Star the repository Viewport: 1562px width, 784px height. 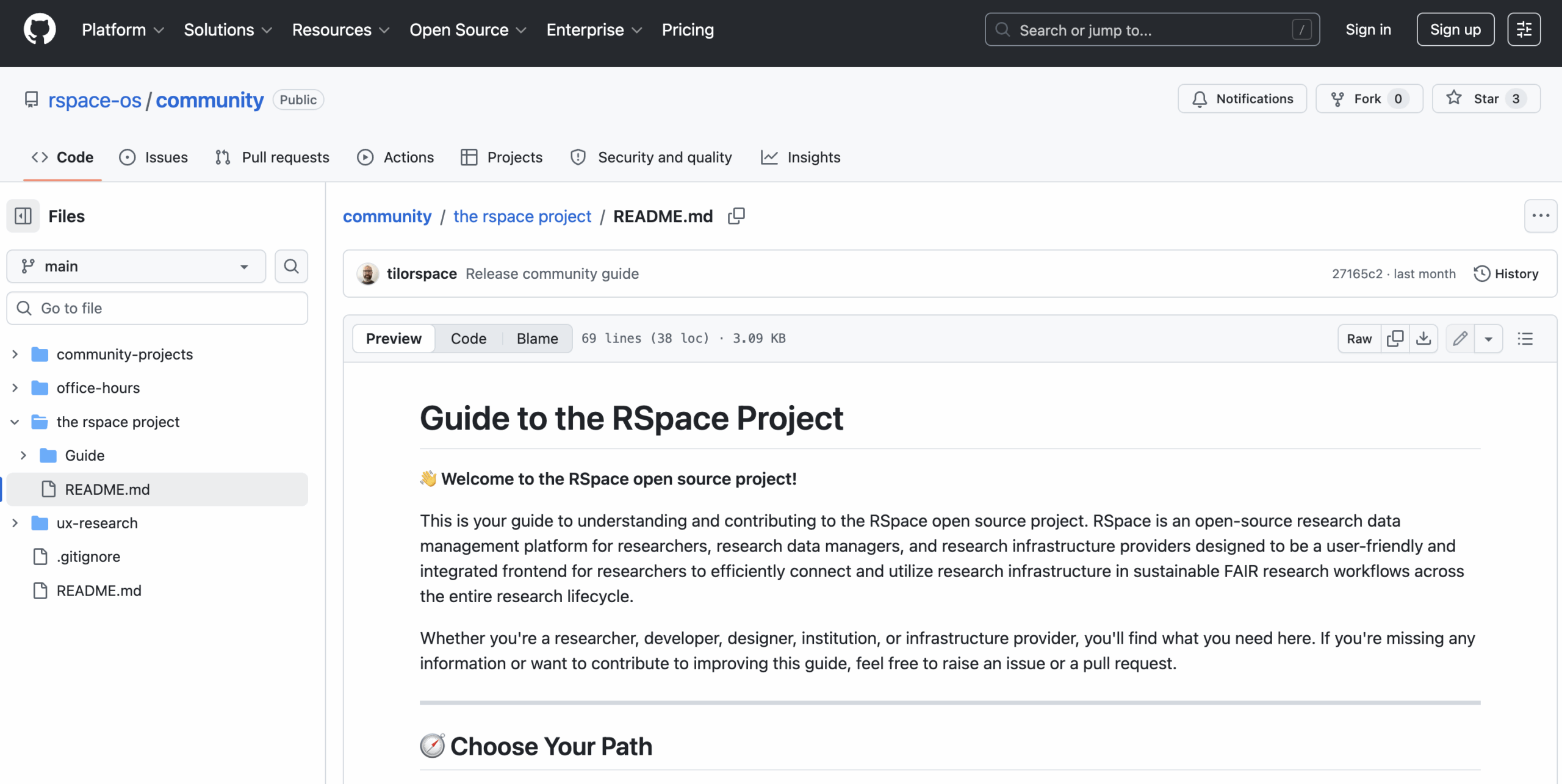point(1486,98)
